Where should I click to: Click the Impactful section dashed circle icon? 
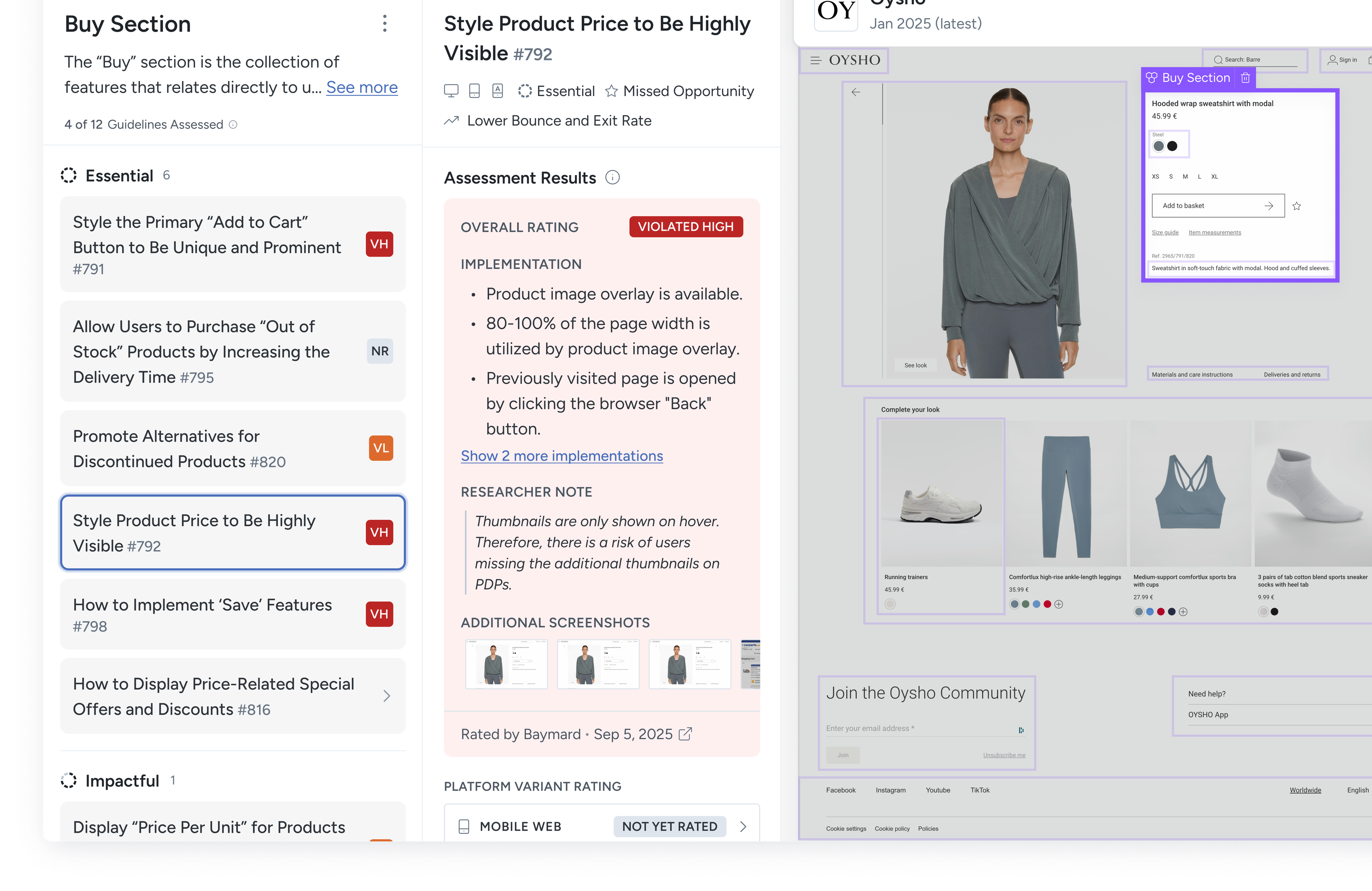(x=69, y=780)
